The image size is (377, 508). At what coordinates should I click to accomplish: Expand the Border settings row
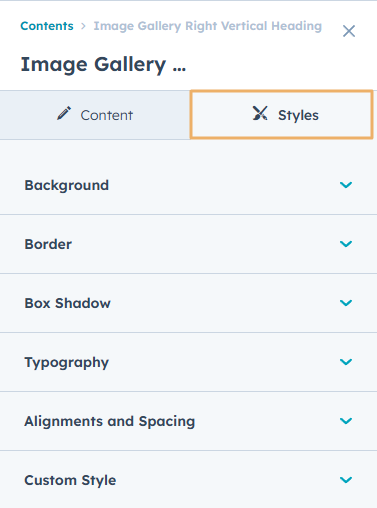(188, 244)
